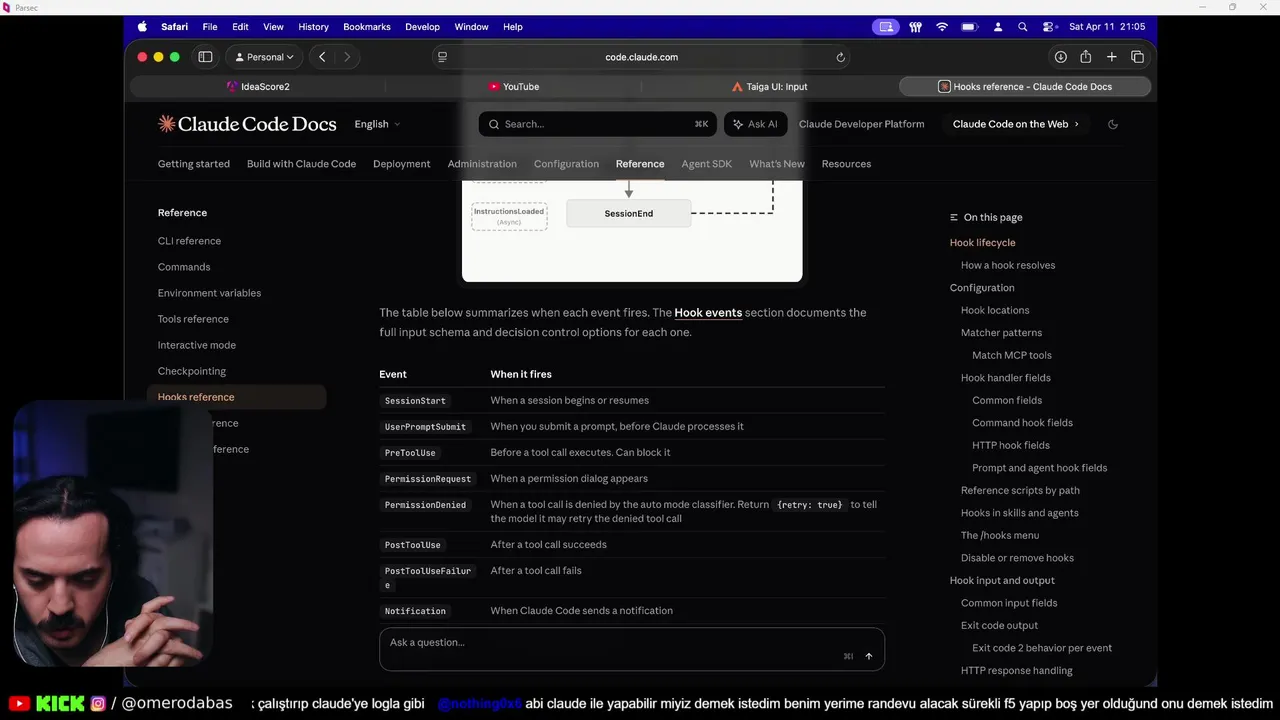Open Environment variables in sidebar

coord(209,293)
